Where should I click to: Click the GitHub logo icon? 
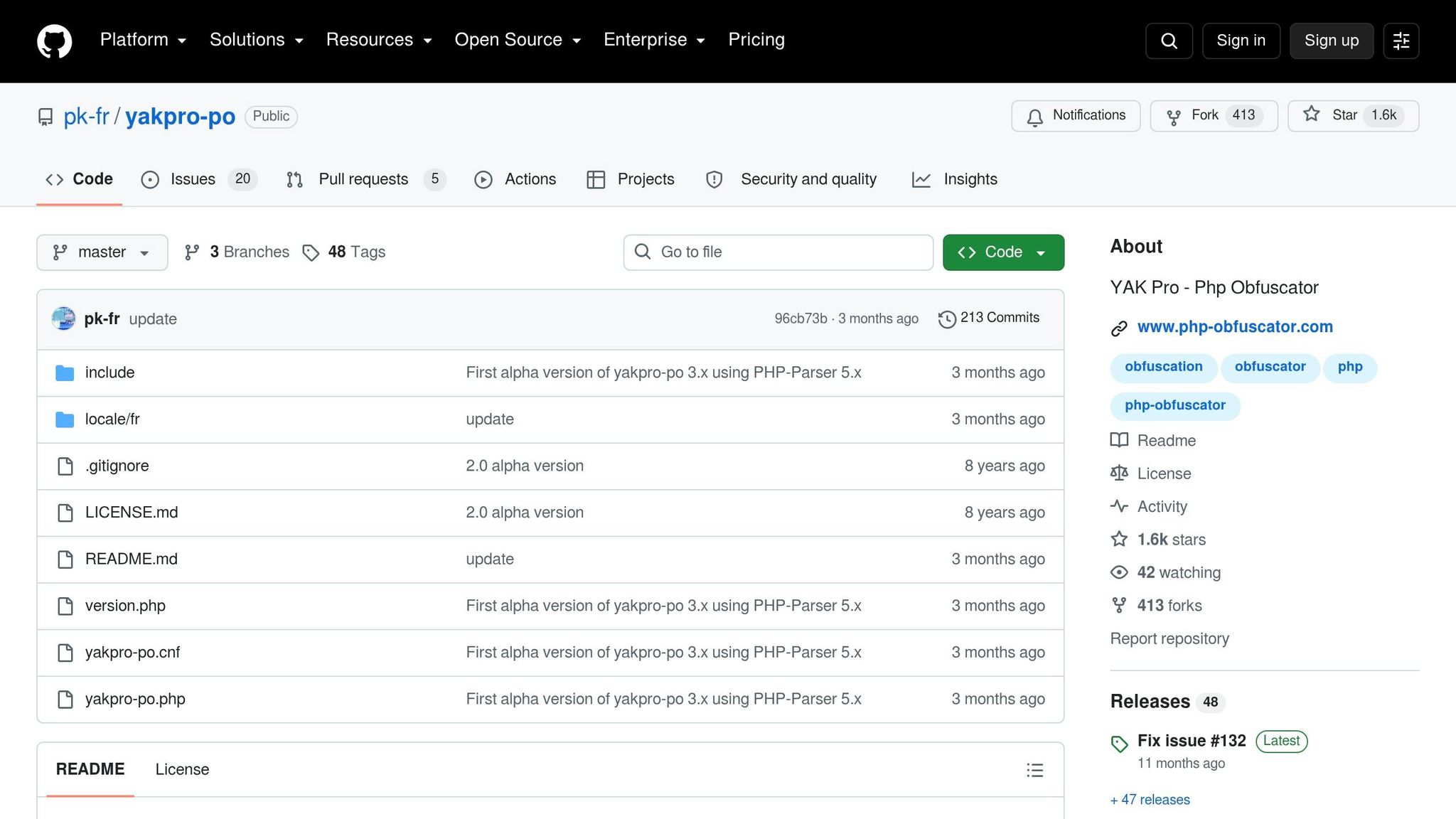pyautogui.click(x=55, y=41)
